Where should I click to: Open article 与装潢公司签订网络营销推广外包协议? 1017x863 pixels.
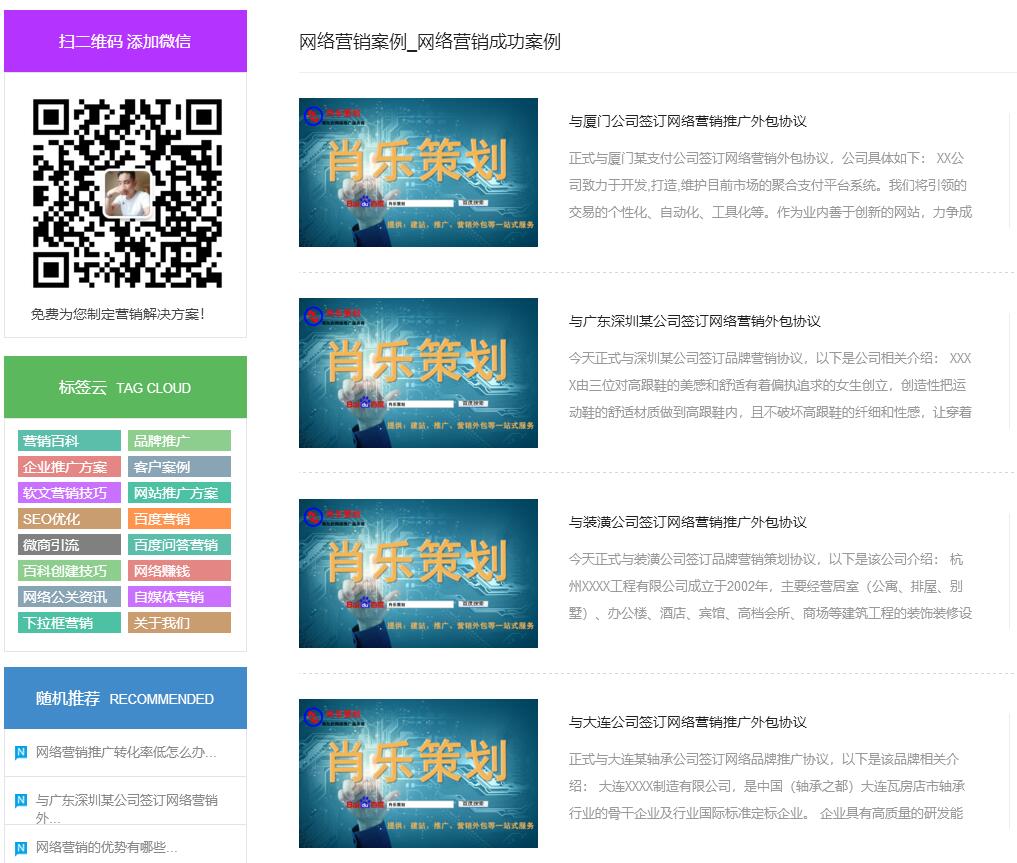[687, 522]
